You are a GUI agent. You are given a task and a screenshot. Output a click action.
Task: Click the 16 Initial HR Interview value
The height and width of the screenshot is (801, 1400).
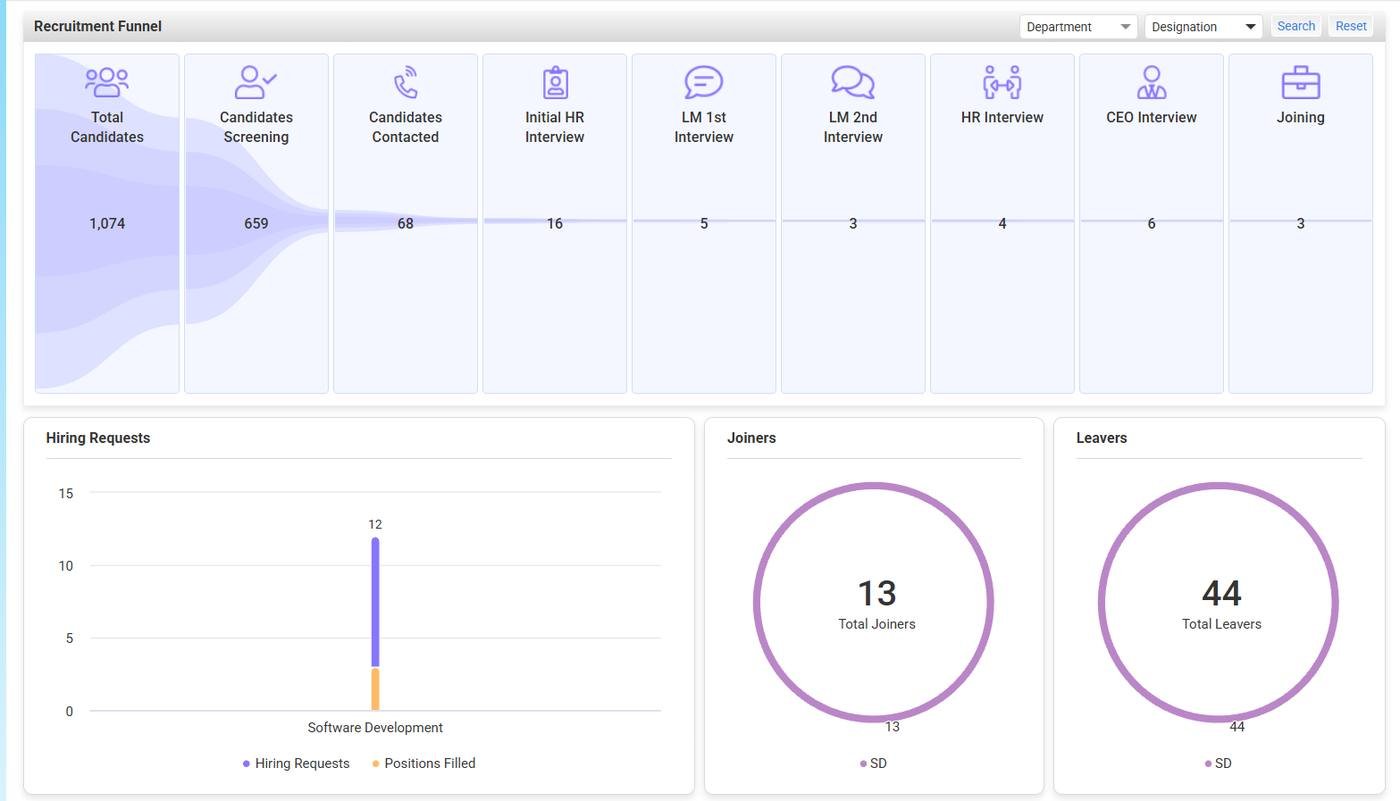(555, 224)
